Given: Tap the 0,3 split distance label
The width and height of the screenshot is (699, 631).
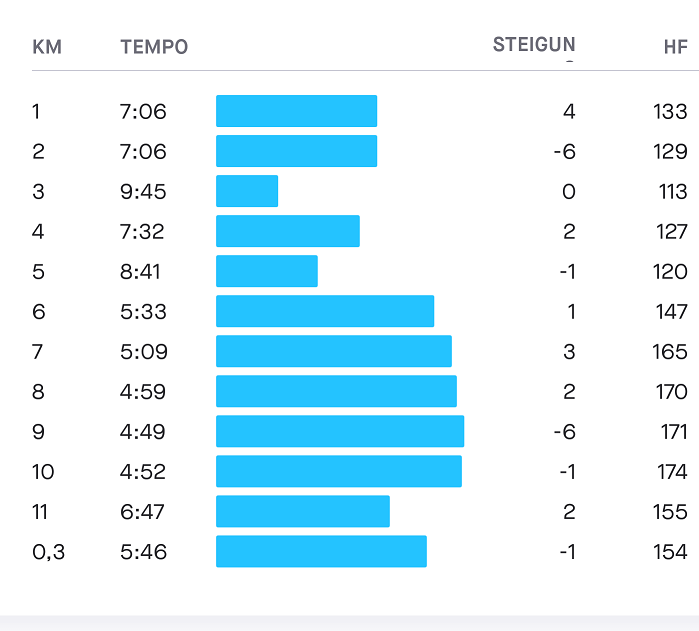Looking at the screenshot, I should [48, 551].
